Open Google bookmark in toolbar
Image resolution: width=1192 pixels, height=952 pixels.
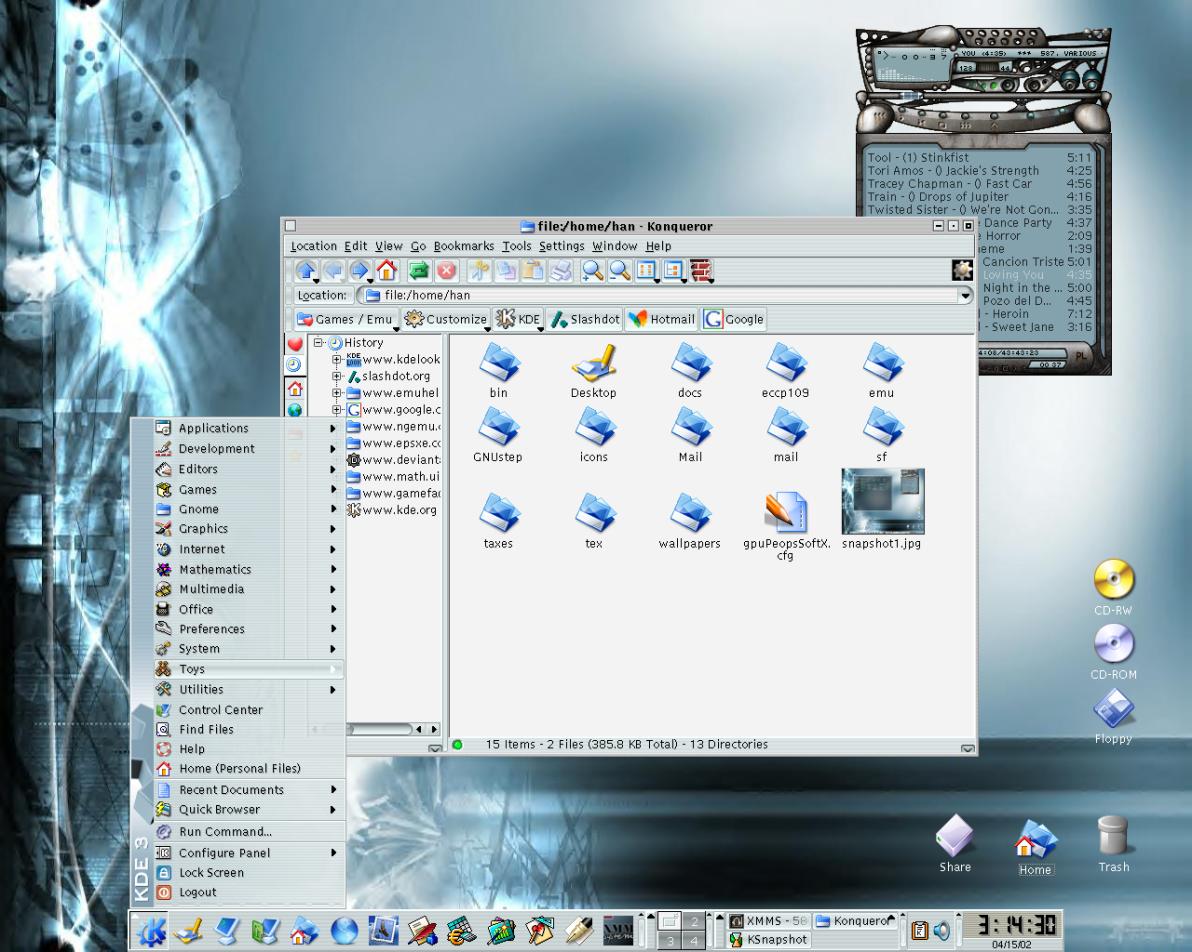point(734,319)
